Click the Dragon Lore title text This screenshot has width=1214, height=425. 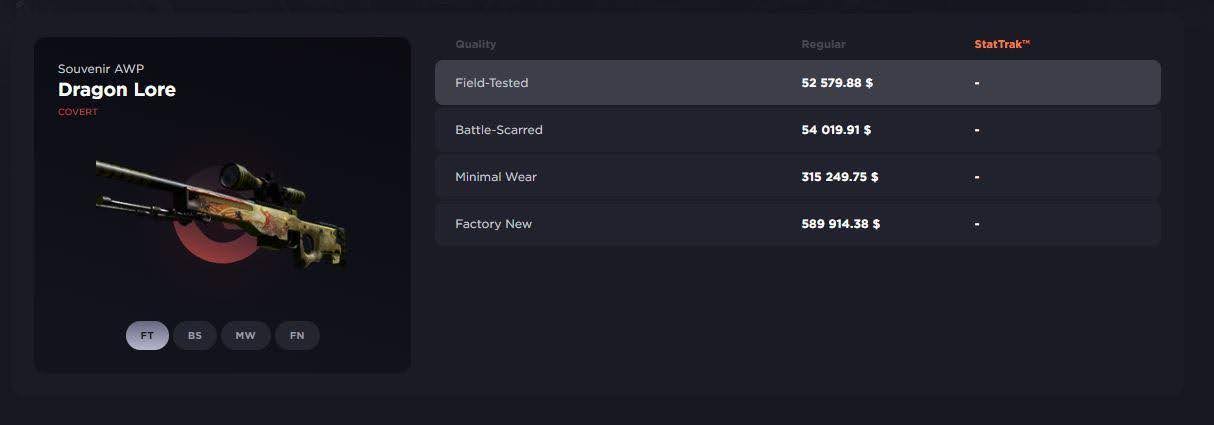click(117, 90)
